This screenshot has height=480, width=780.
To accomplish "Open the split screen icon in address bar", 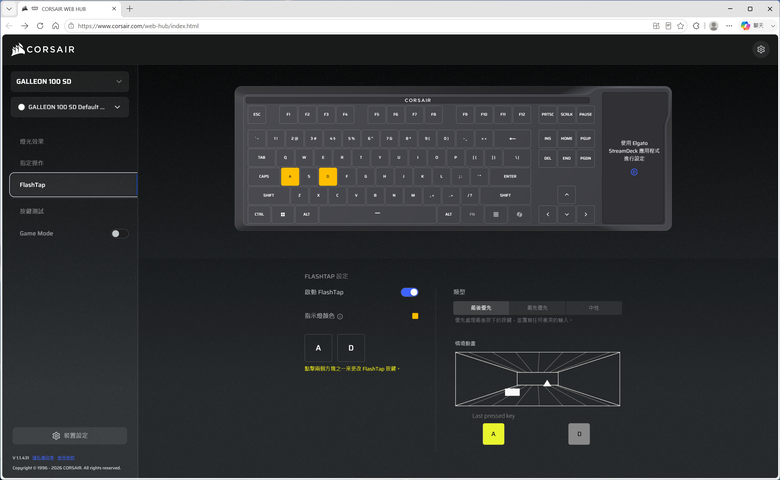I will click(656, 26).
